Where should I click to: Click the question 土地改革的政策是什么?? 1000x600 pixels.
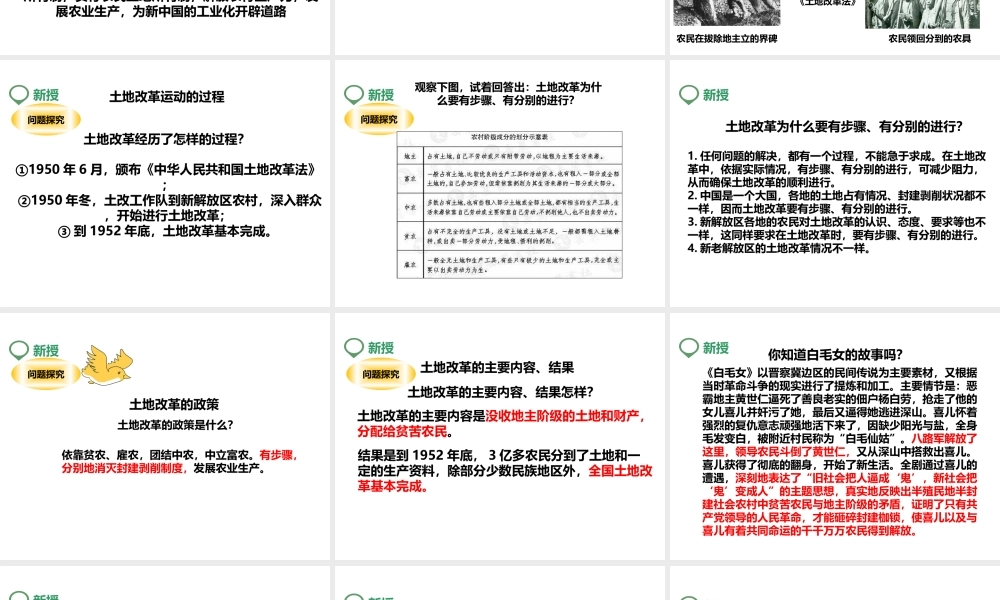click(175, 425)
